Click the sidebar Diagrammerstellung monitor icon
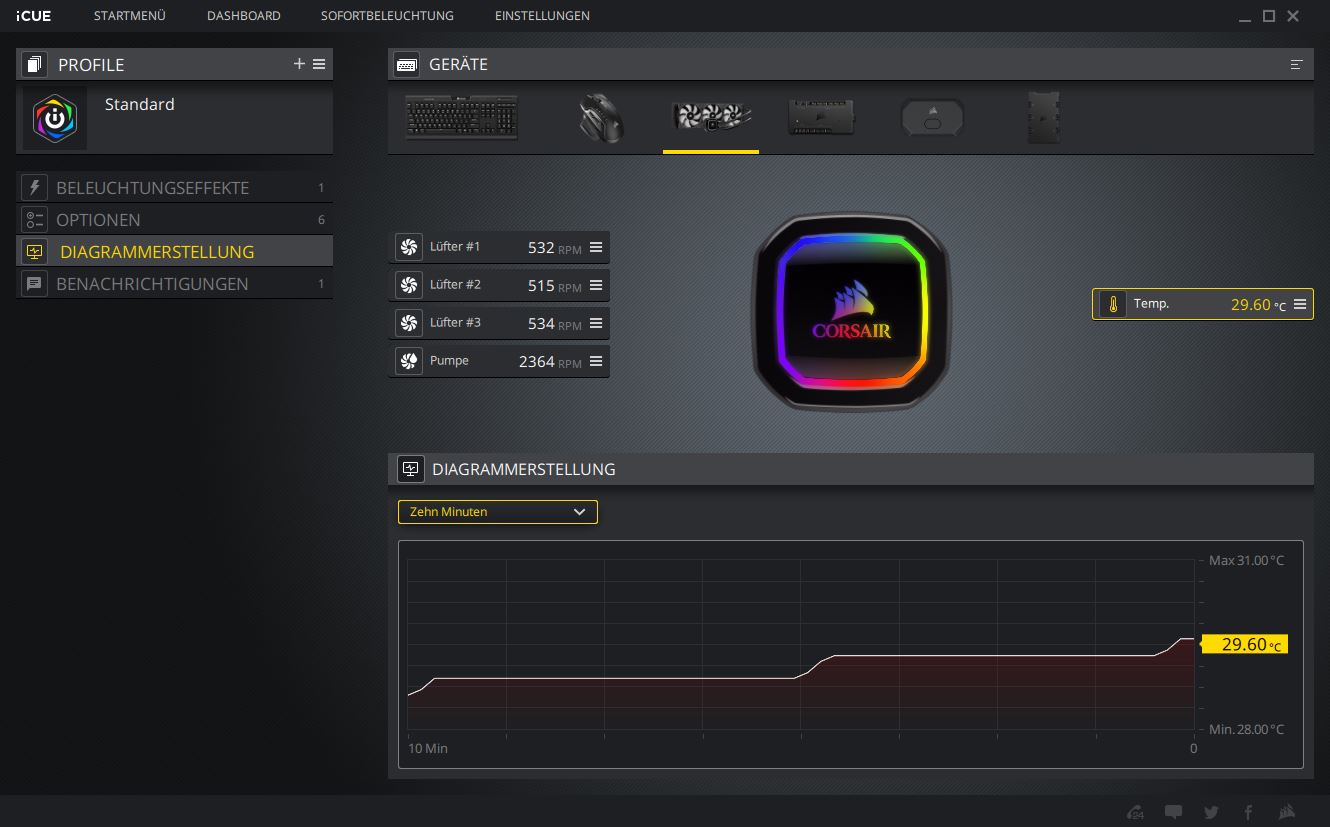Image resolution: width=1330 pixels, height=827 pixels. click(35, 252)
